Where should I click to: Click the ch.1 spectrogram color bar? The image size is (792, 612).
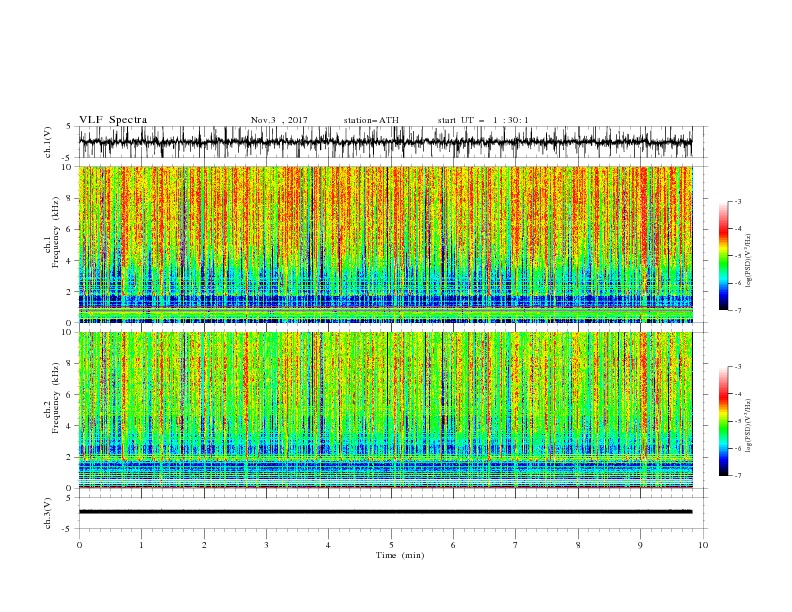point(723,255)
